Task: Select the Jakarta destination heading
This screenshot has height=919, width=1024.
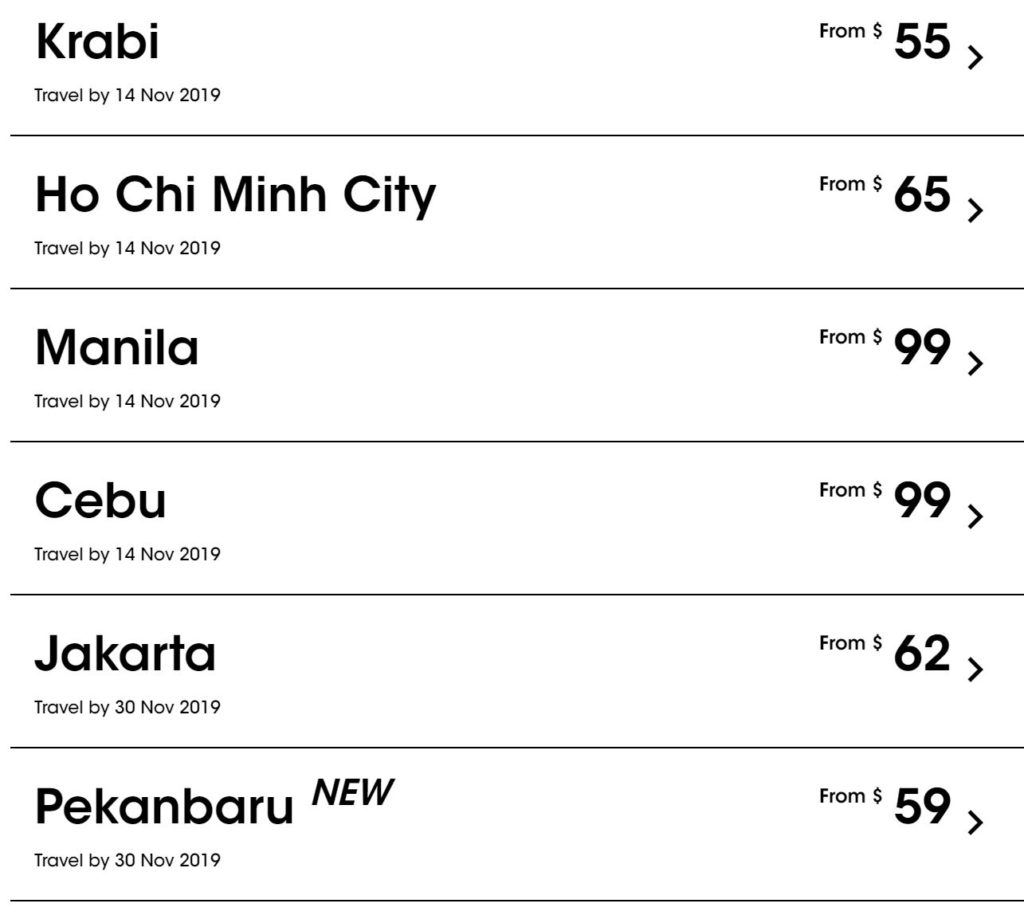Action: (x=125, y=655)
